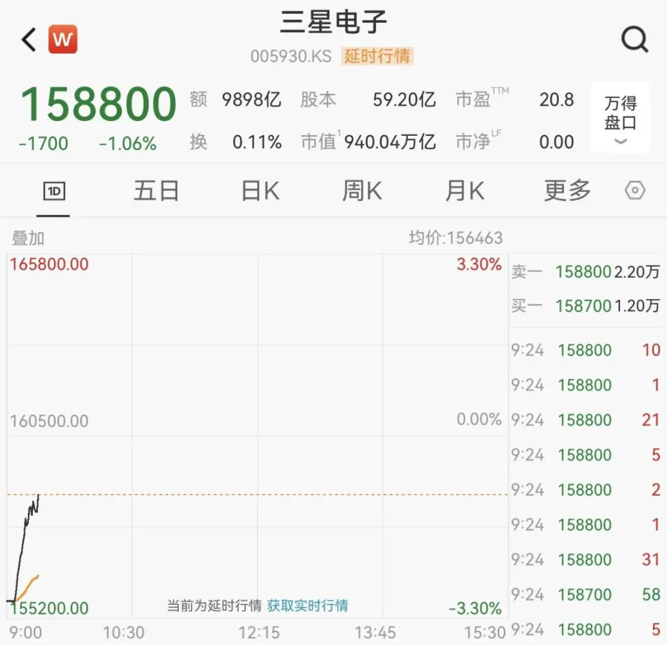Open the orange W Wind logo
This screenshot has width=667, height=645.
tap(63, 40)
